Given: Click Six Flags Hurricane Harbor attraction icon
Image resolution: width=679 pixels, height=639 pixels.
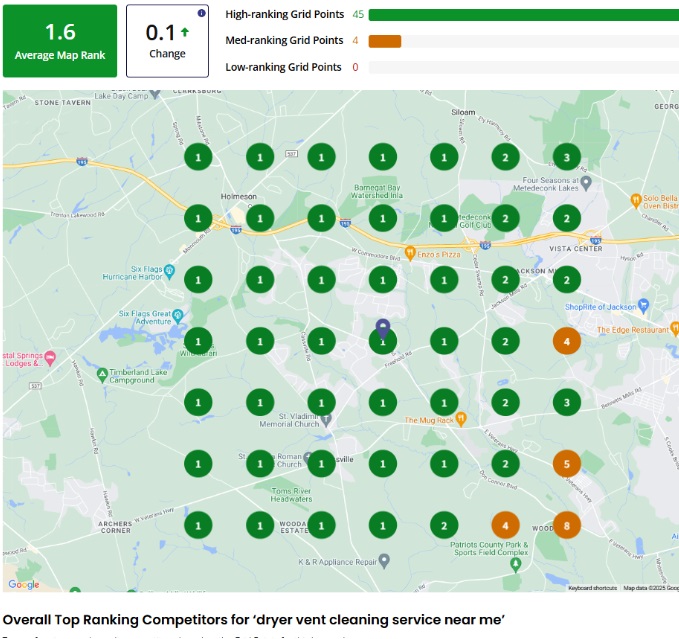Looking at the screenshot, I should click(x=170, y=271).
